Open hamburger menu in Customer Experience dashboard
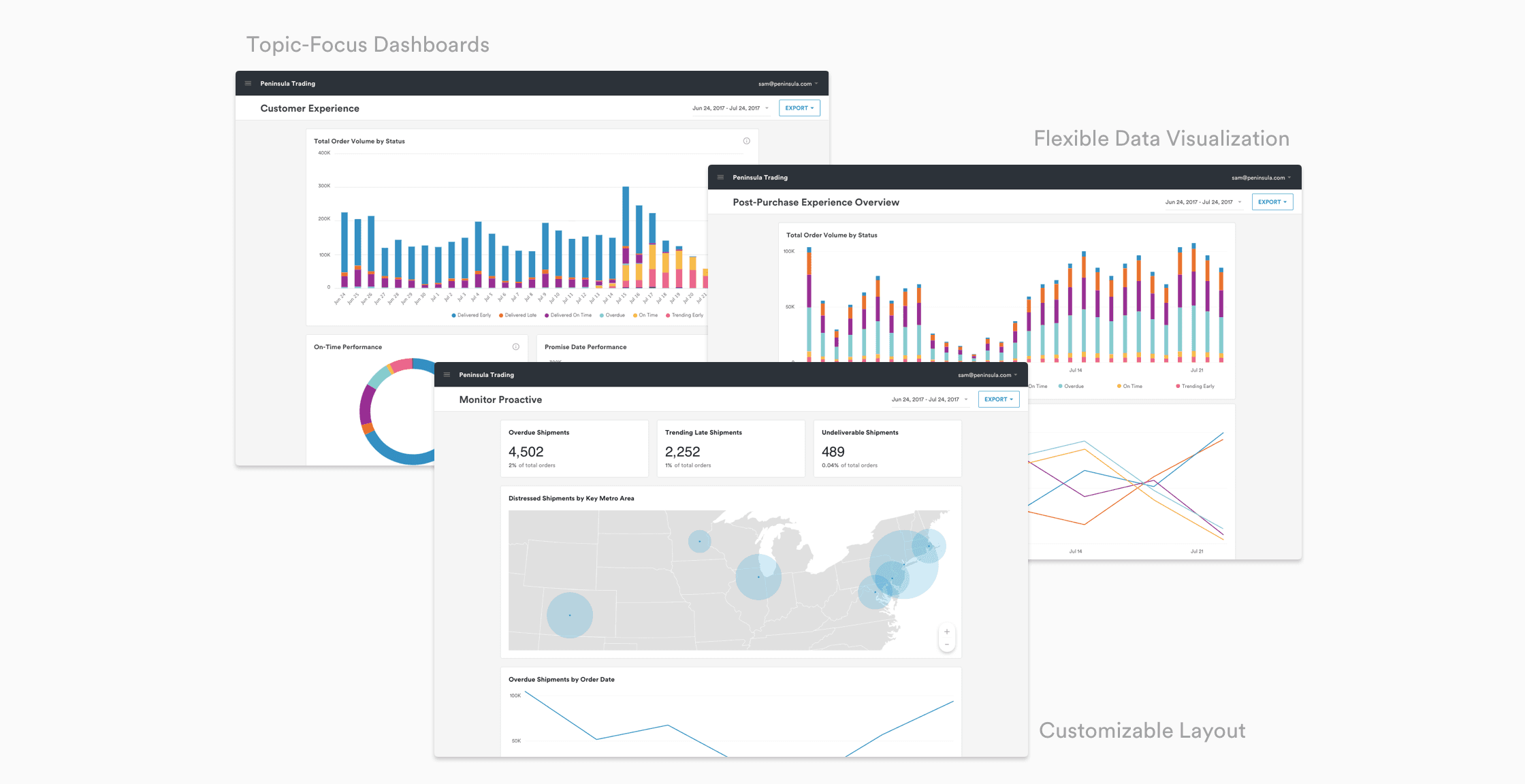This screenshot has width=1525, height=784. pos(248,84)
